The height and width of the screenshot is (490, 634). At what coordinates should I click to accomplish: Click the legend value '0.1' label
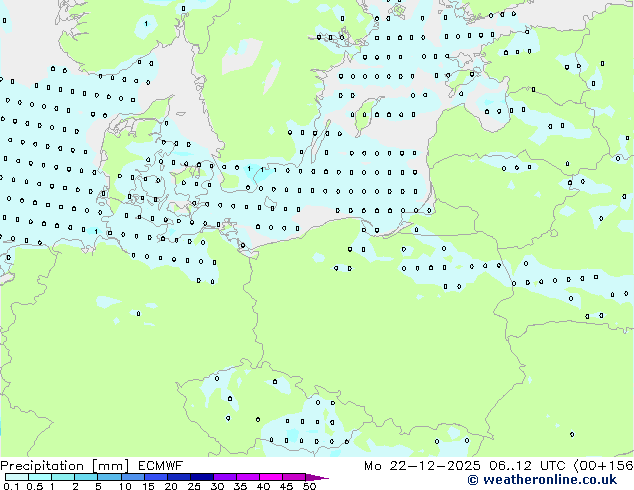pyautogui.click(x=11, y=486)
